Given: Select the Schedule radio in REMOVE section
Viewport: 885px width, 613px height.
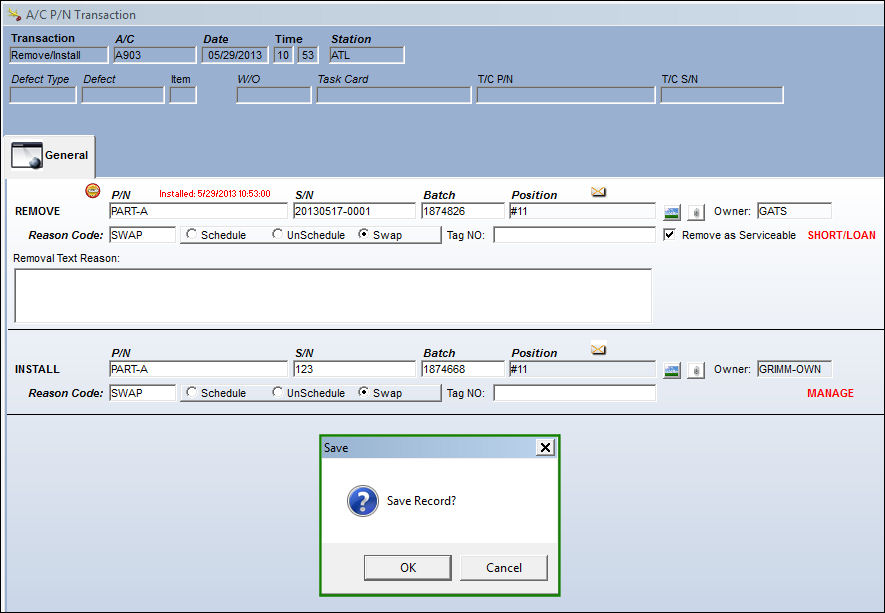Looking at the screenshot, I should tap(191, 234).
